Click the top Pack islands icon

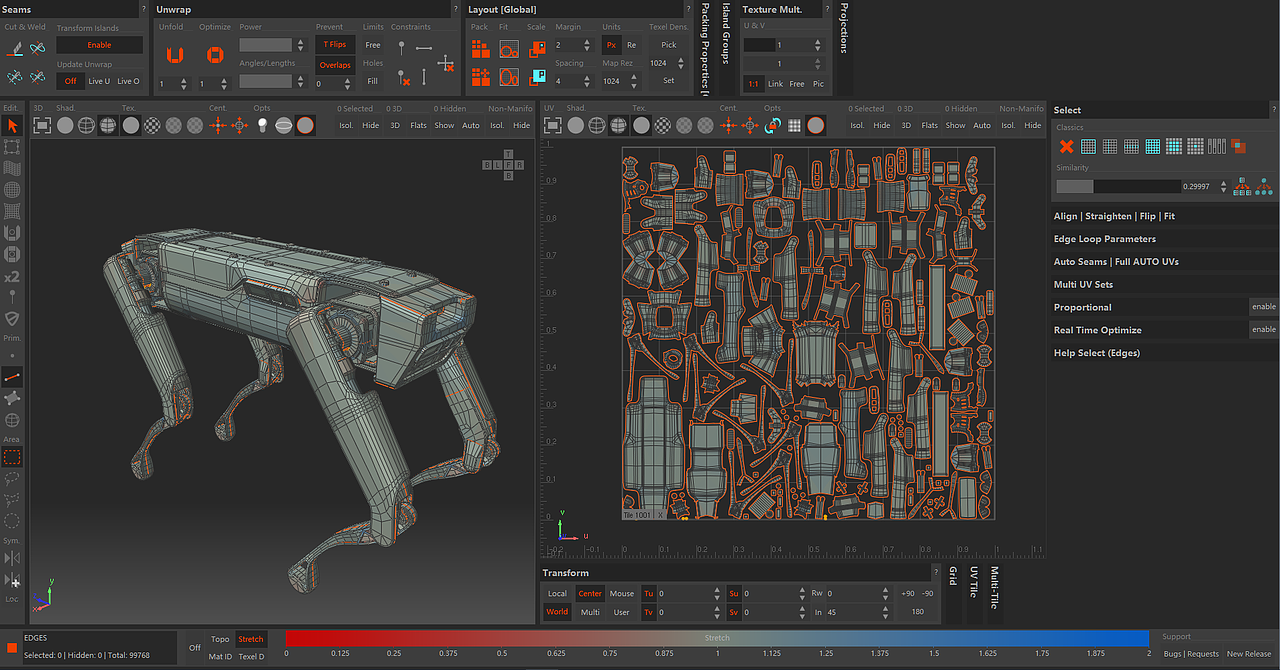point(480,49)
